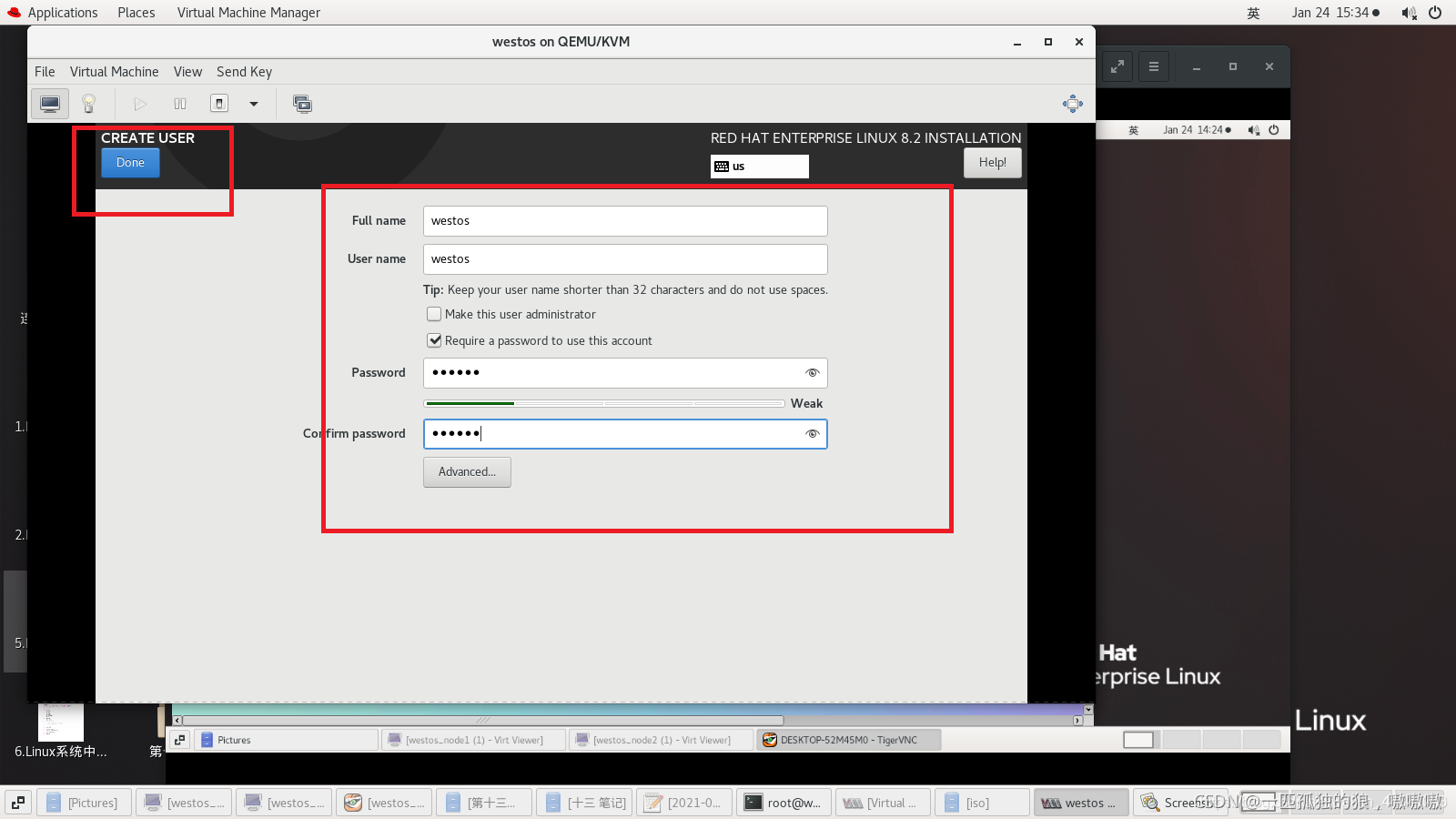The height and width of the screenshot is (819, 1456).
Task: Click Done to finish user creation
Action: click(x=130, y=163)
